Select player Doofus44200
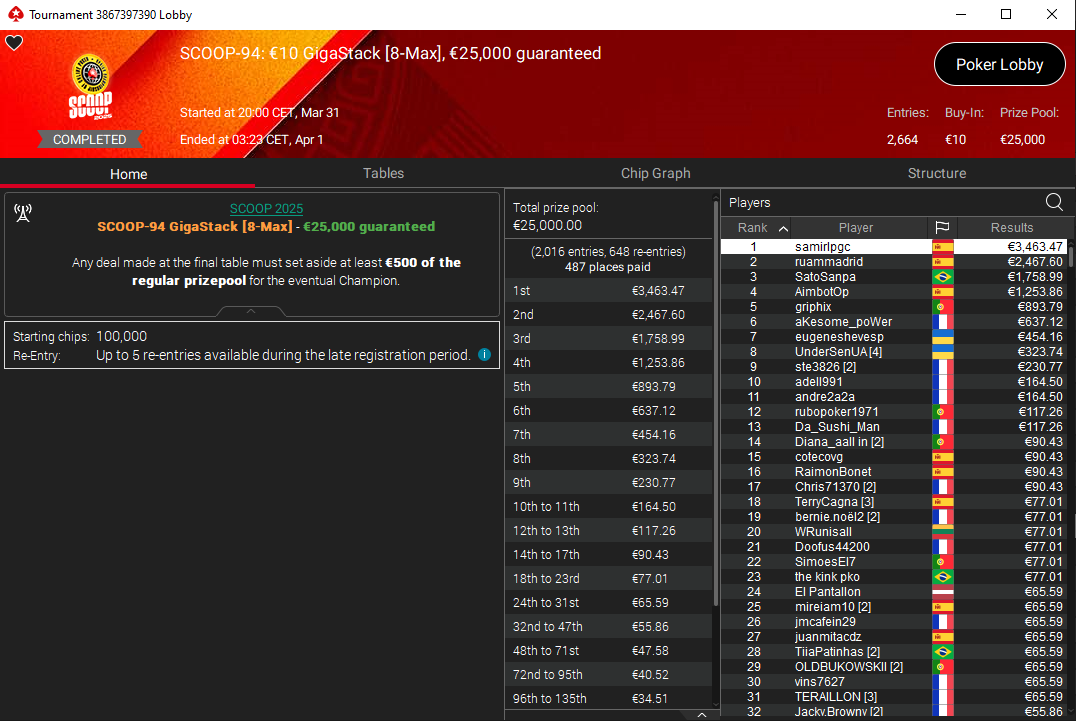1076x721 pixels. coord(893,547)
